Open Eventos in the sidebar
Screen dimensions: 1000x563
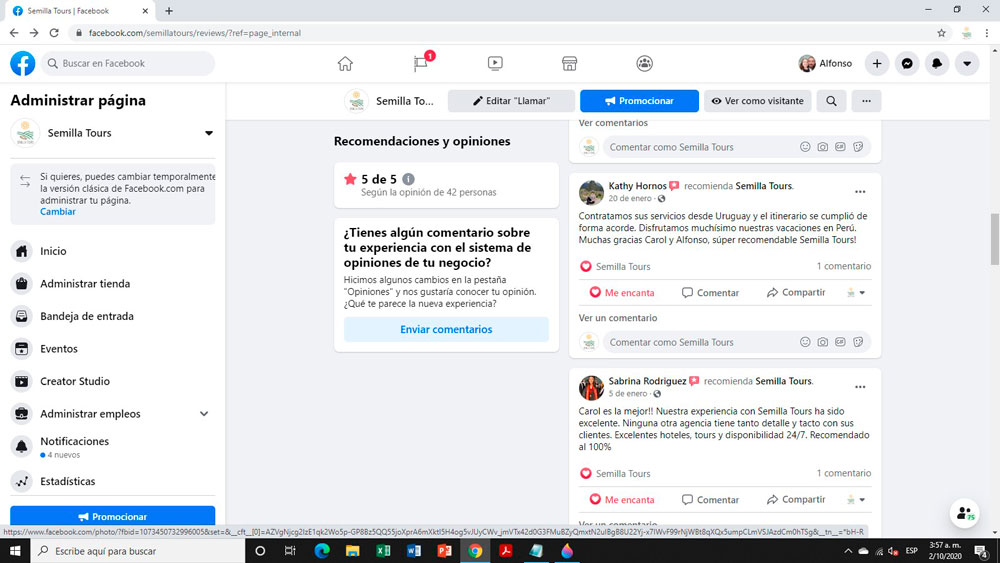tap(112, 349)
